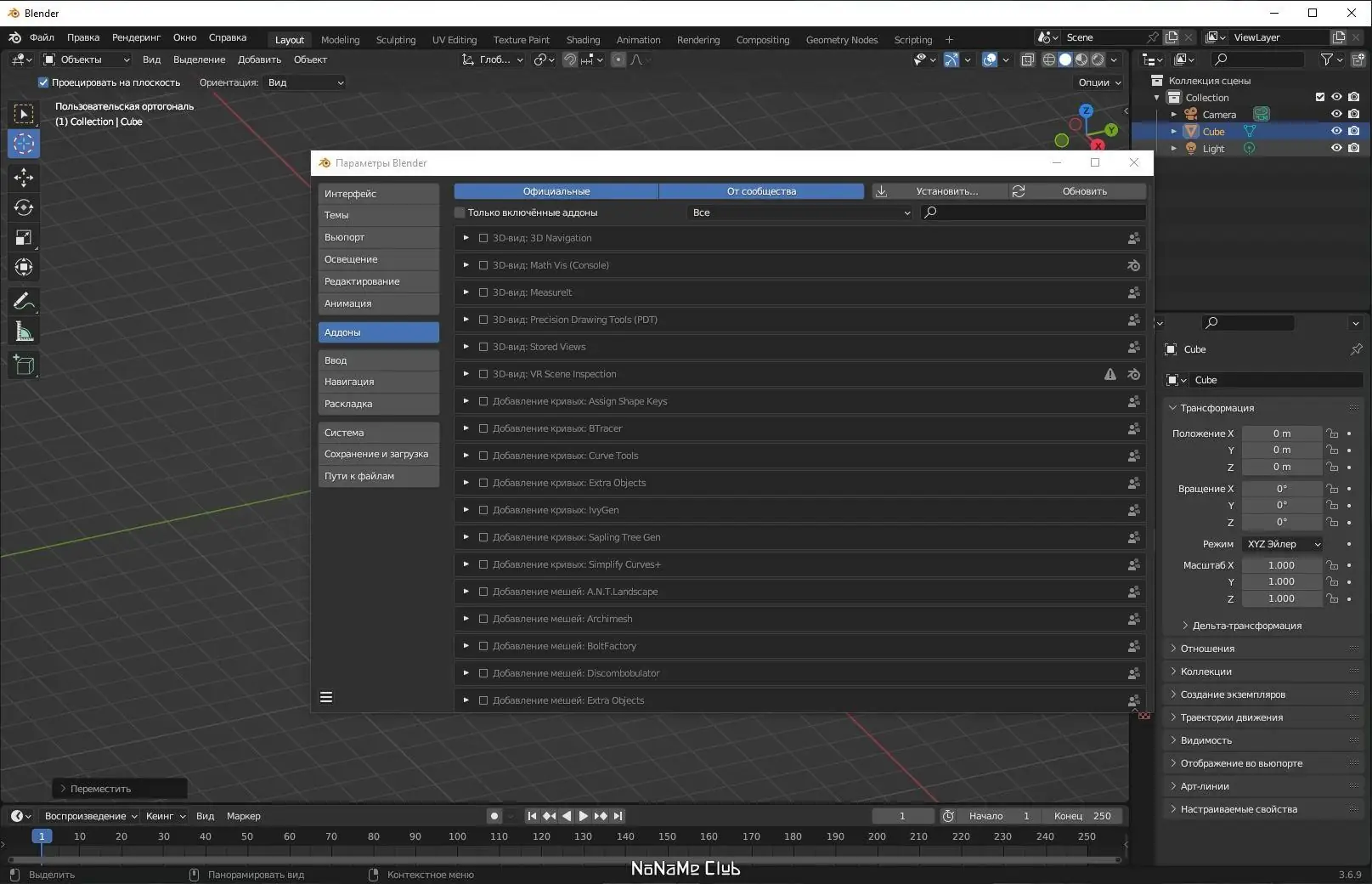Screen dimensions: 1372x884
Task: Expand the Relations panel
Action: point(1207,649)
